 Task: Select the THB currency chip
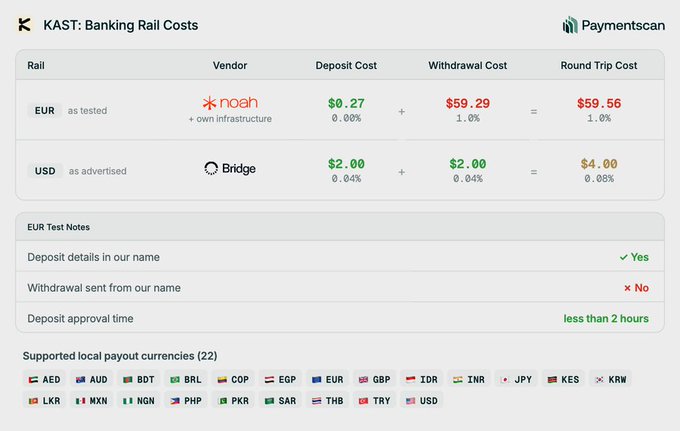click(327, 401)
